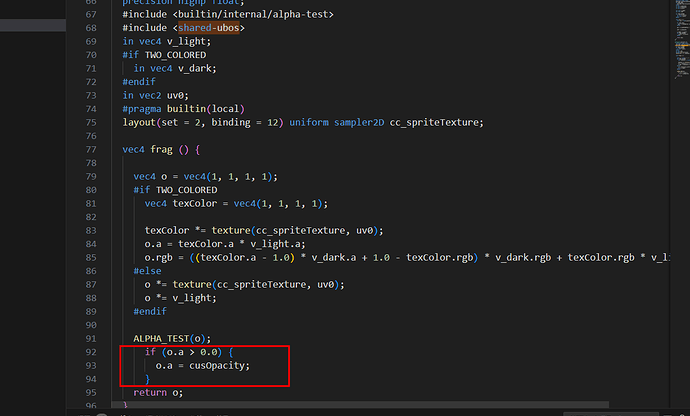Click the sampler2D keyword on line 75

[x=359, y=122]
